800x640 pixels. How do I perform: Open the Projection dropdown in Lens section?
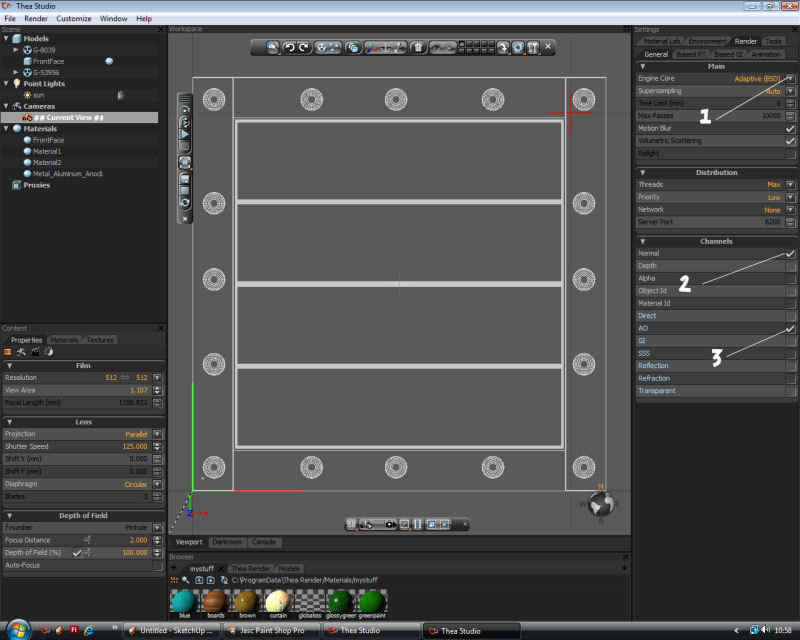tap(157, 434)
